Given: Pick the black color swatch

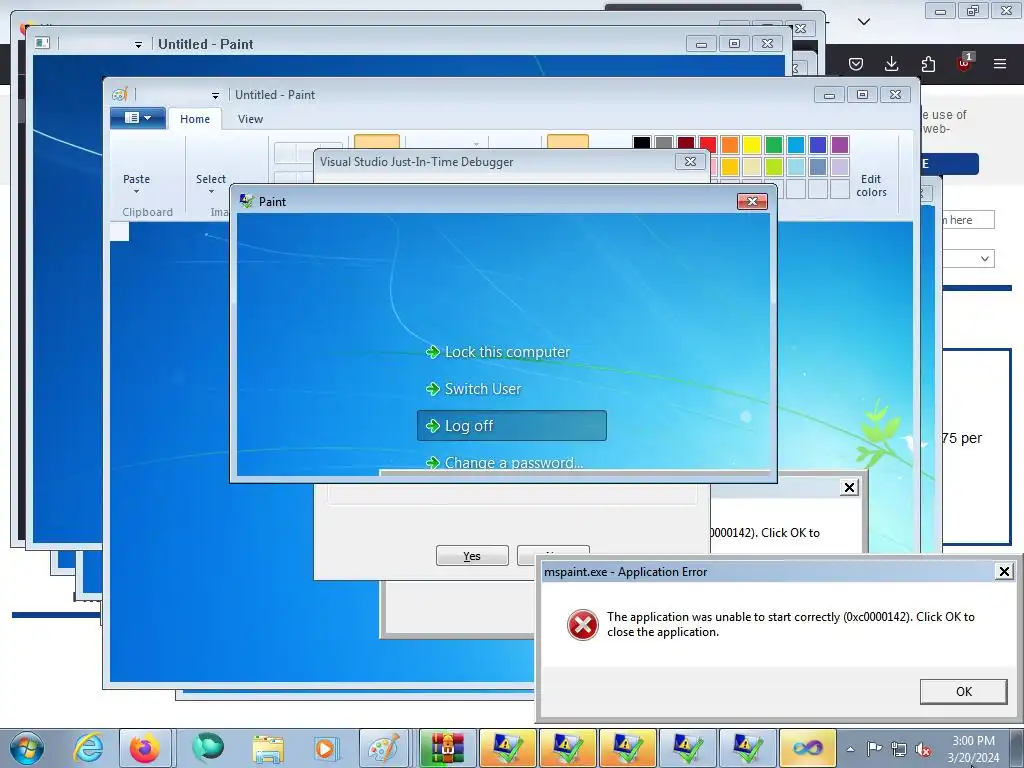Looking at the screenshot, I should coord(642,144).
